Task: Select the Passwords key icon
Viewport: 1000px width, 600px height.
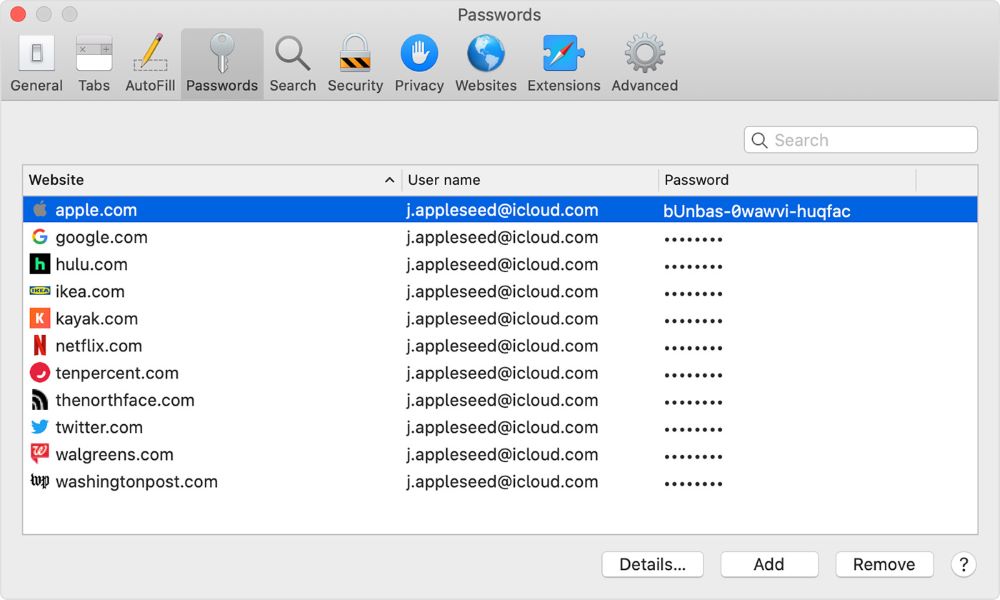Action: pyautogui.click(x=222, y=54)
